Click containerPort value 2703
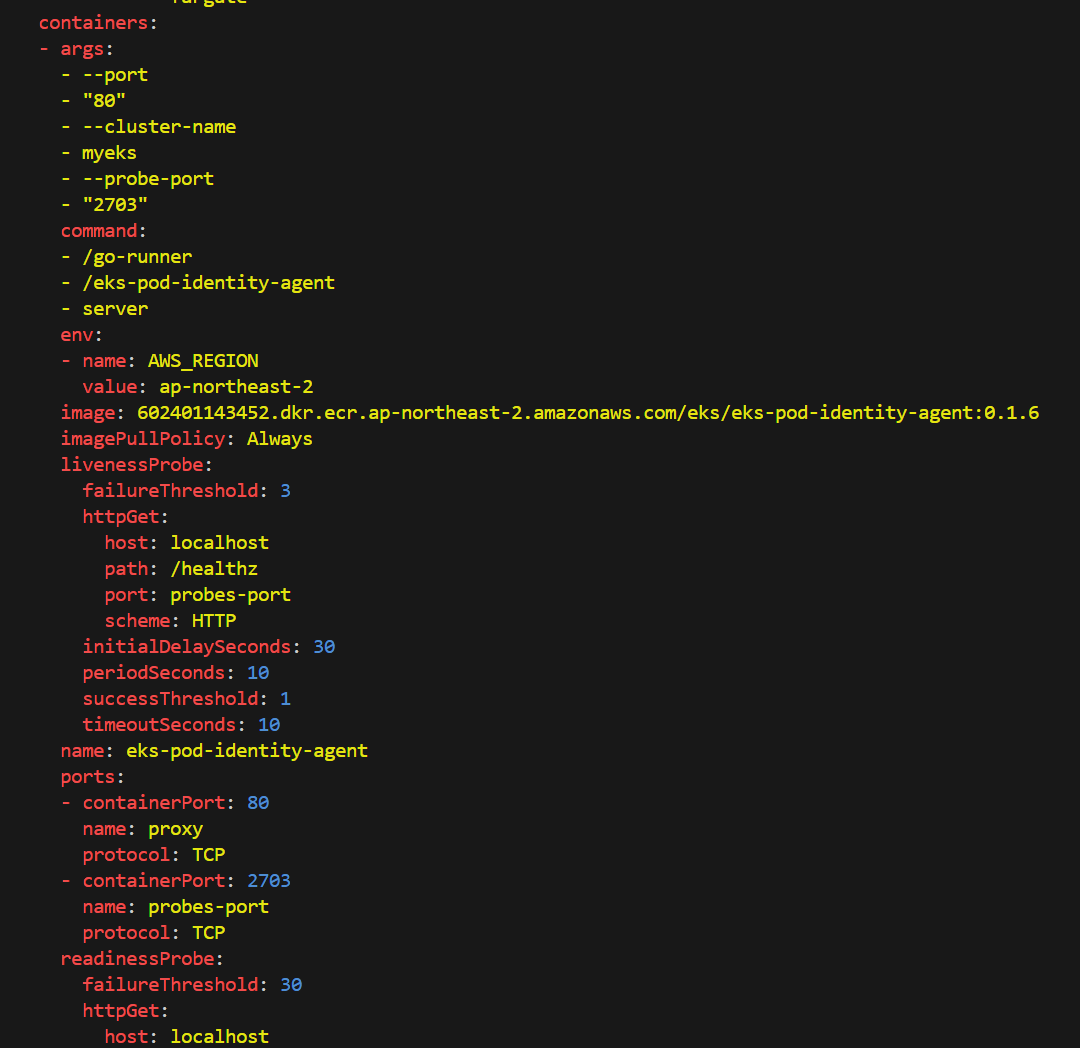Screen dimensions: 1080x1048 (269, 881)
